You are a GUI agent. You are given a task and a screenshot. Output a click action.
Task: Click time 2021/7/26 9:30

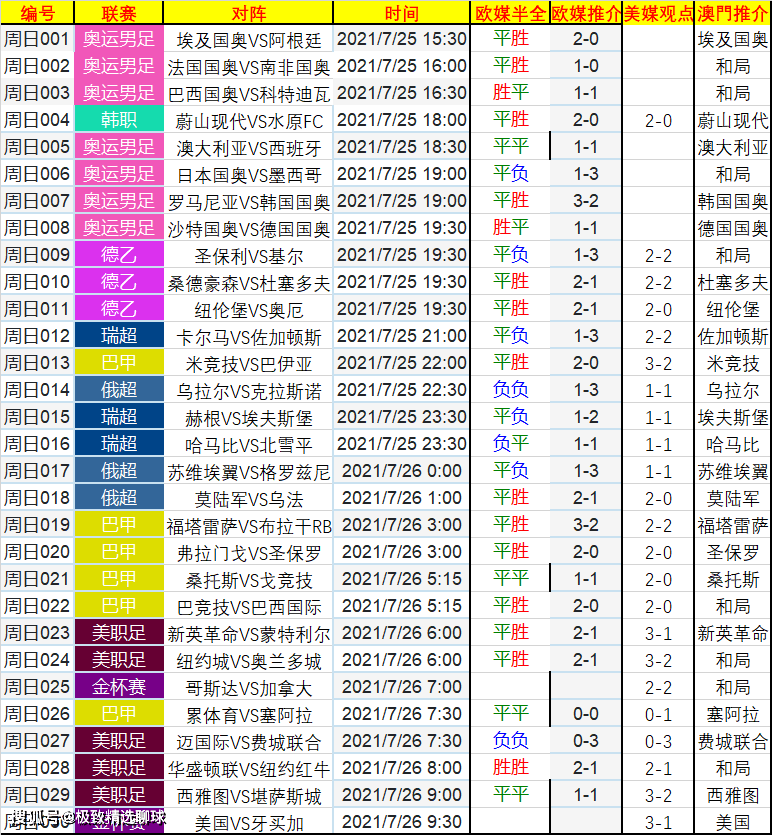[401, 822]
